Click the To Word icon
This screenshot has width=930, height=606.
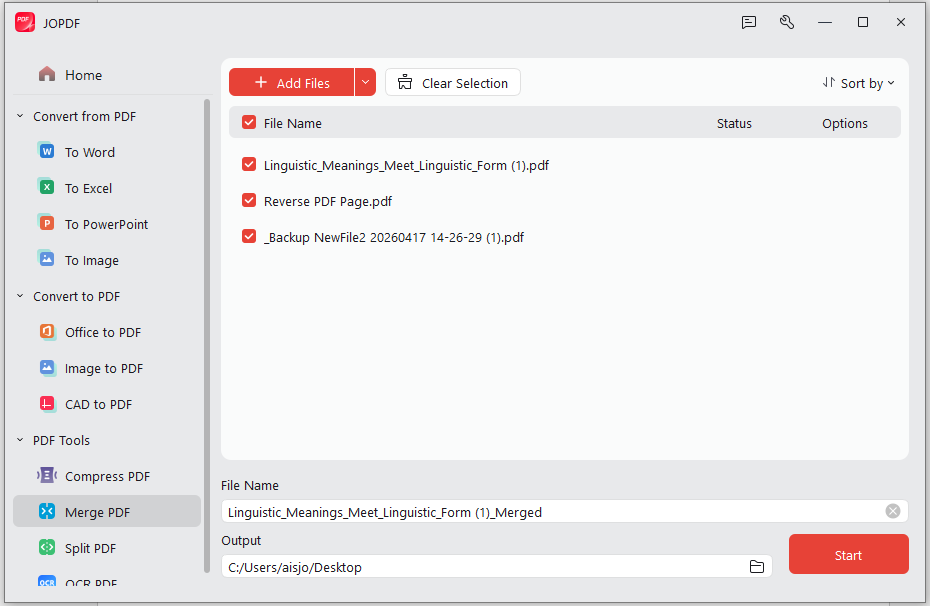pyautogui.click(x=47, y=151)
